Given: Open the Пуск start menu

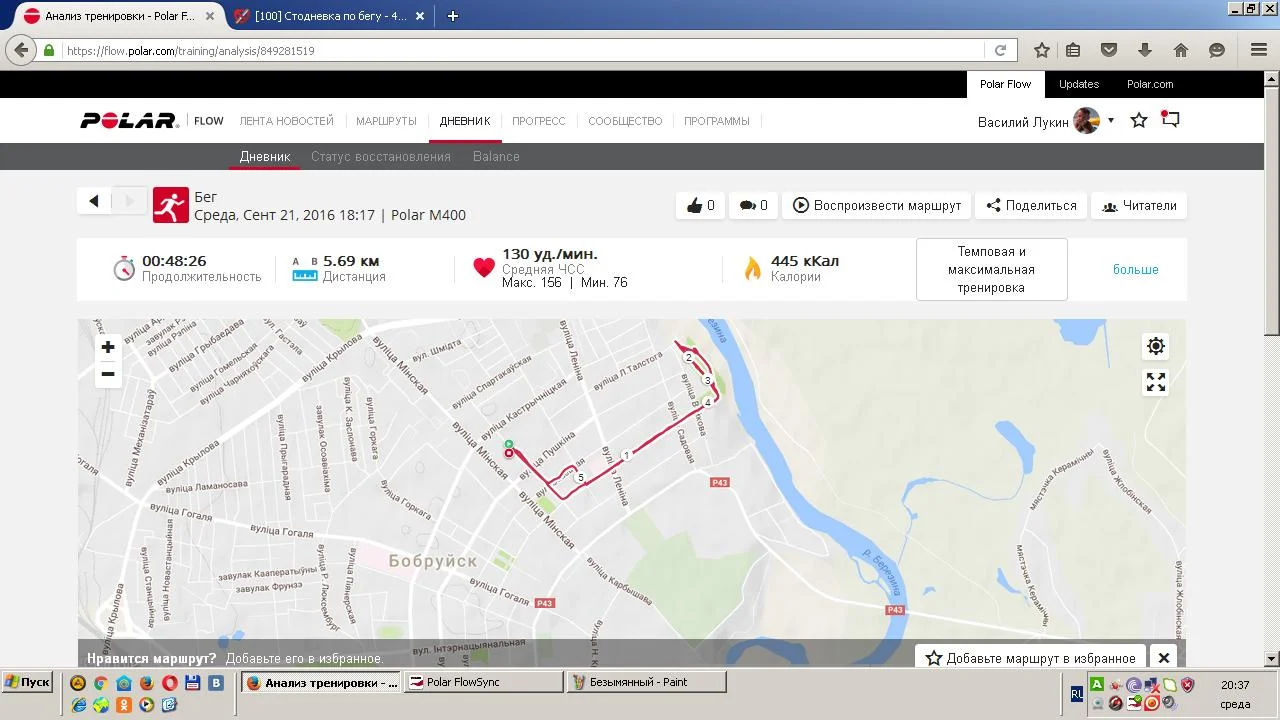Looking at the screenshot, I should pos(27,682).
